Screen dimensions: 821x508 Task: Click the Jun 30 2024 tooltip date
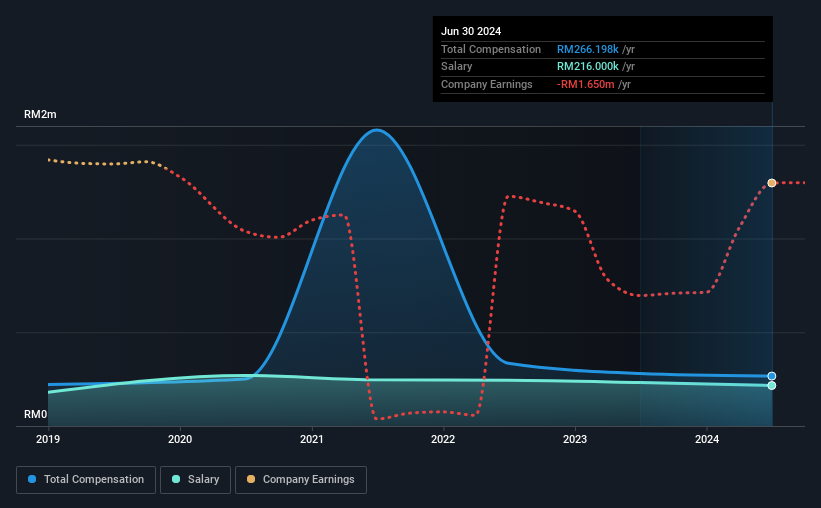[471, 31]
